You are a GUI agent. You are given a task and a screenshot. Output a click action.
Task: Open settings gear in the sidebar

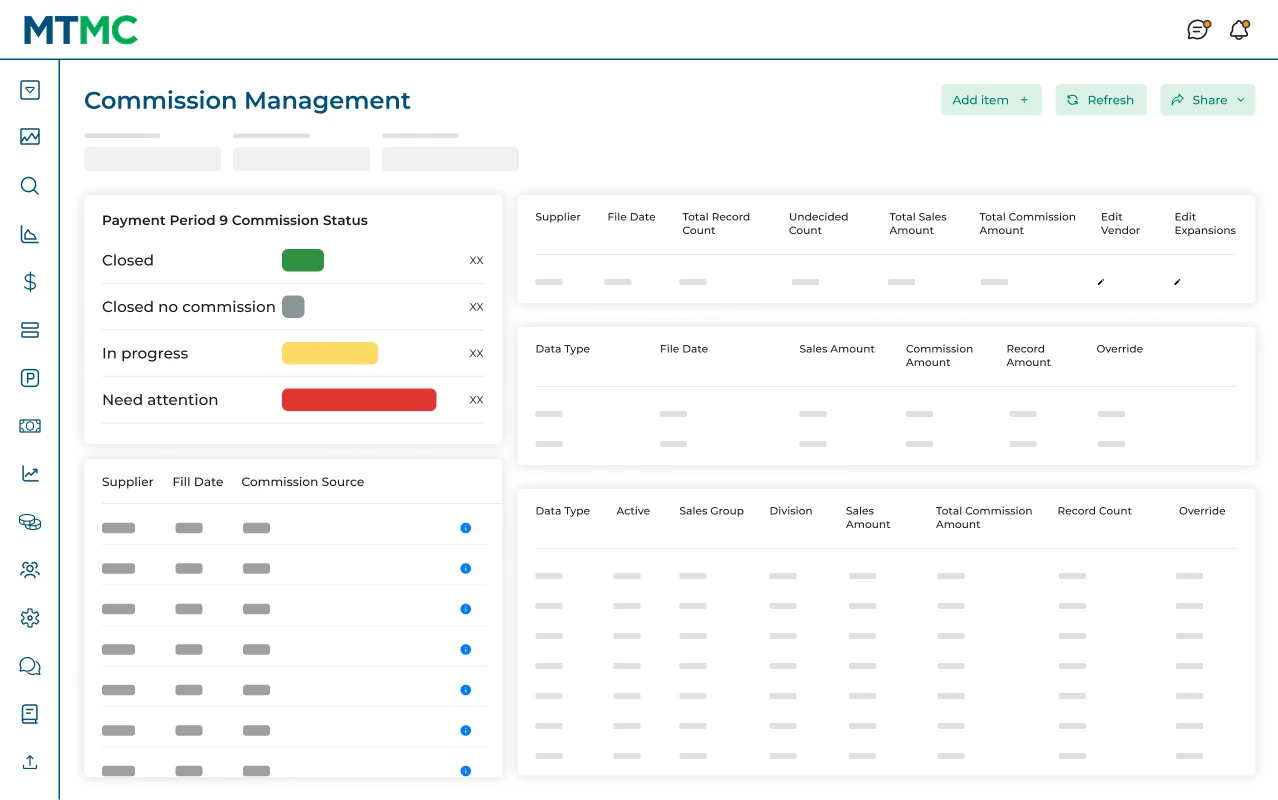click(30, 618)
